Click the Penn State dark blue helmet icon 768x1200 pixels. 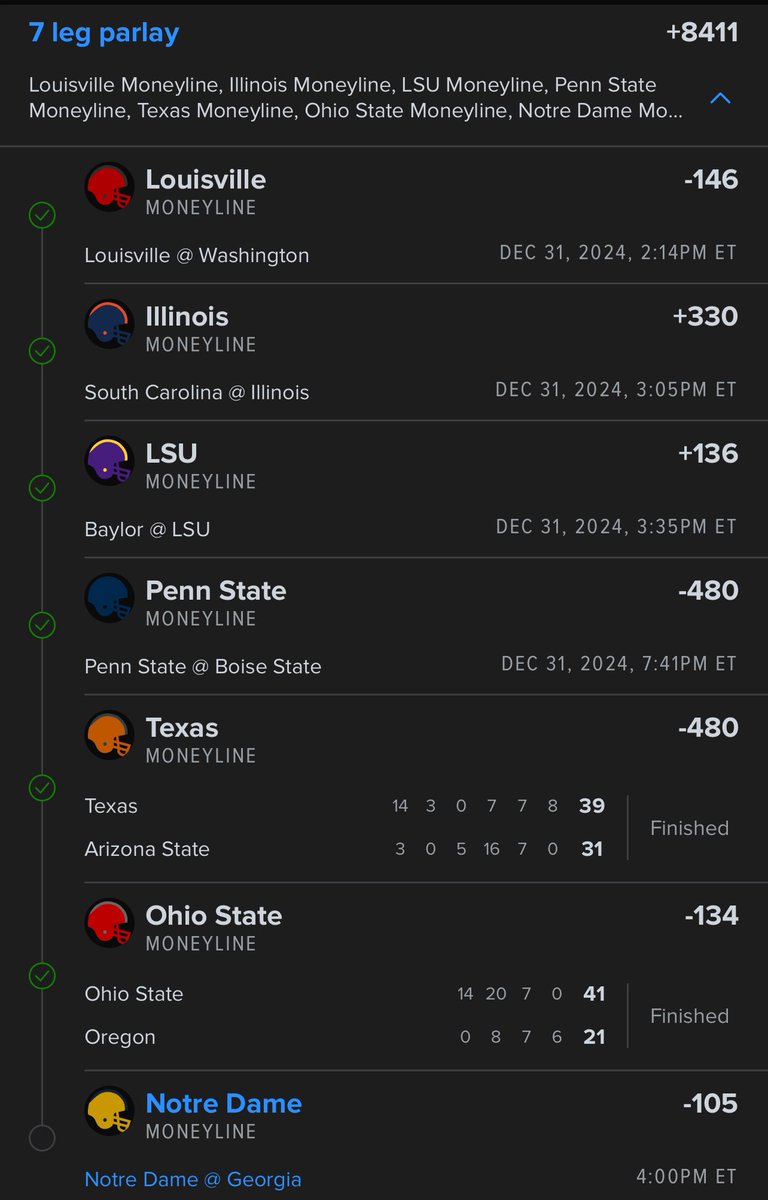(109, 598)
